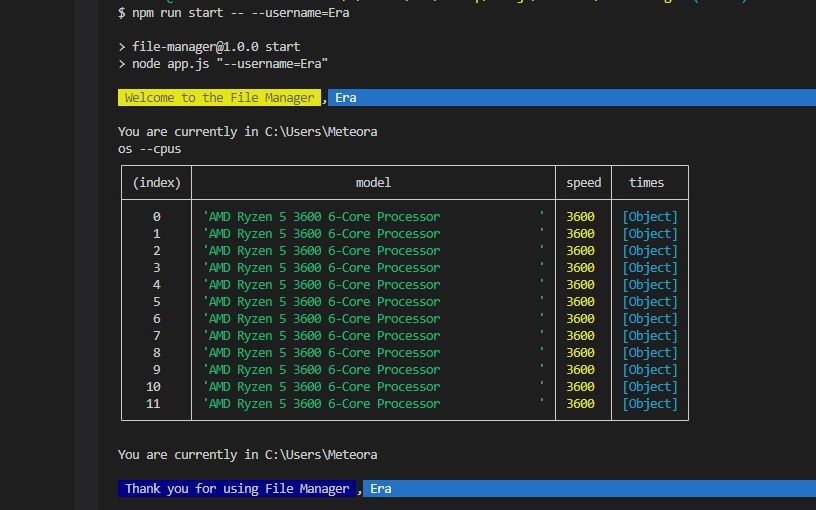This screenshot has height=510, width=816.
Task: Click the yellow Welcome to the File Manager banner
Action: 219,97
